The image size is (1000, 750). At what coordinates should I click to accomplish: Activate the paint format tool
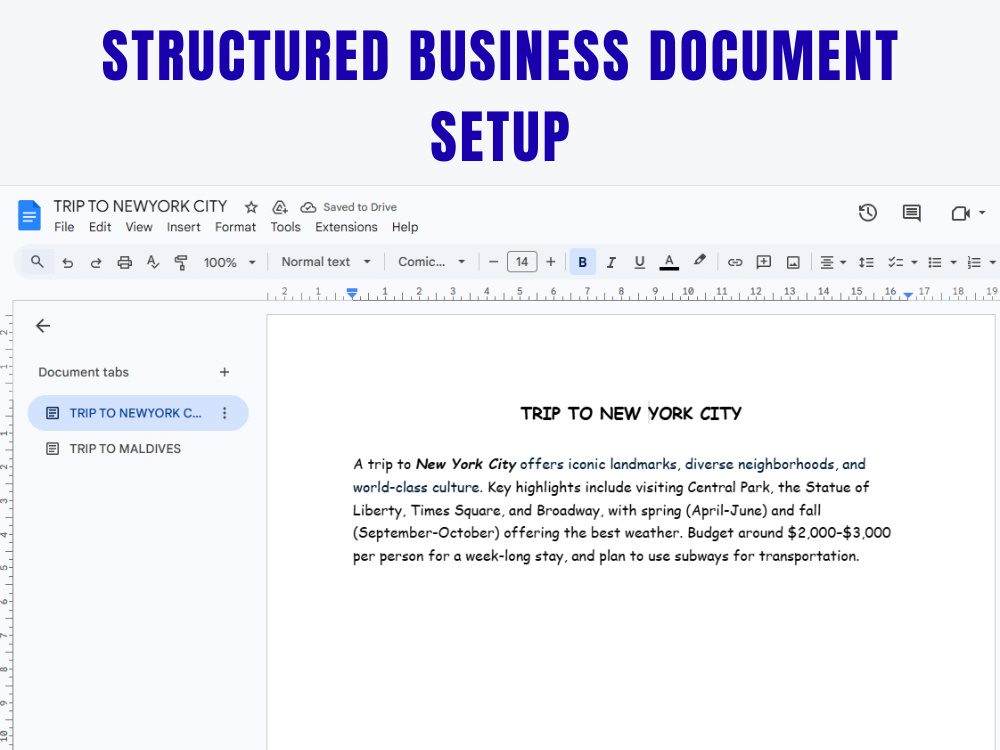click(181, 263)
